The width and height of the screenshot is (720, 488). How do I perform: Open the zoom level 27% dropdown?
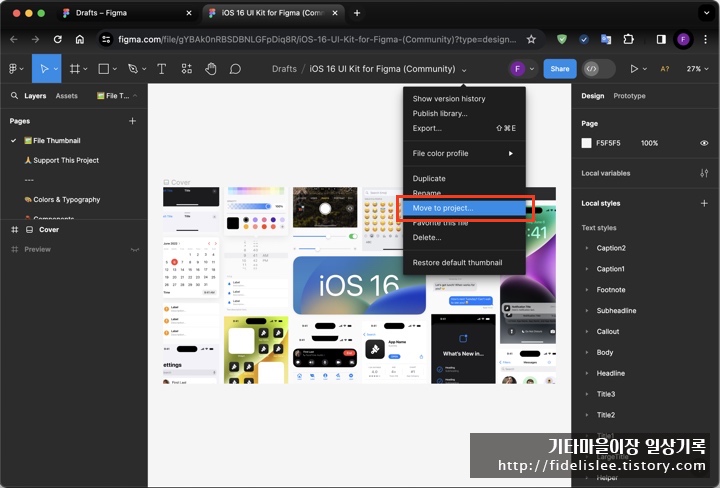(x=697, y=69)
